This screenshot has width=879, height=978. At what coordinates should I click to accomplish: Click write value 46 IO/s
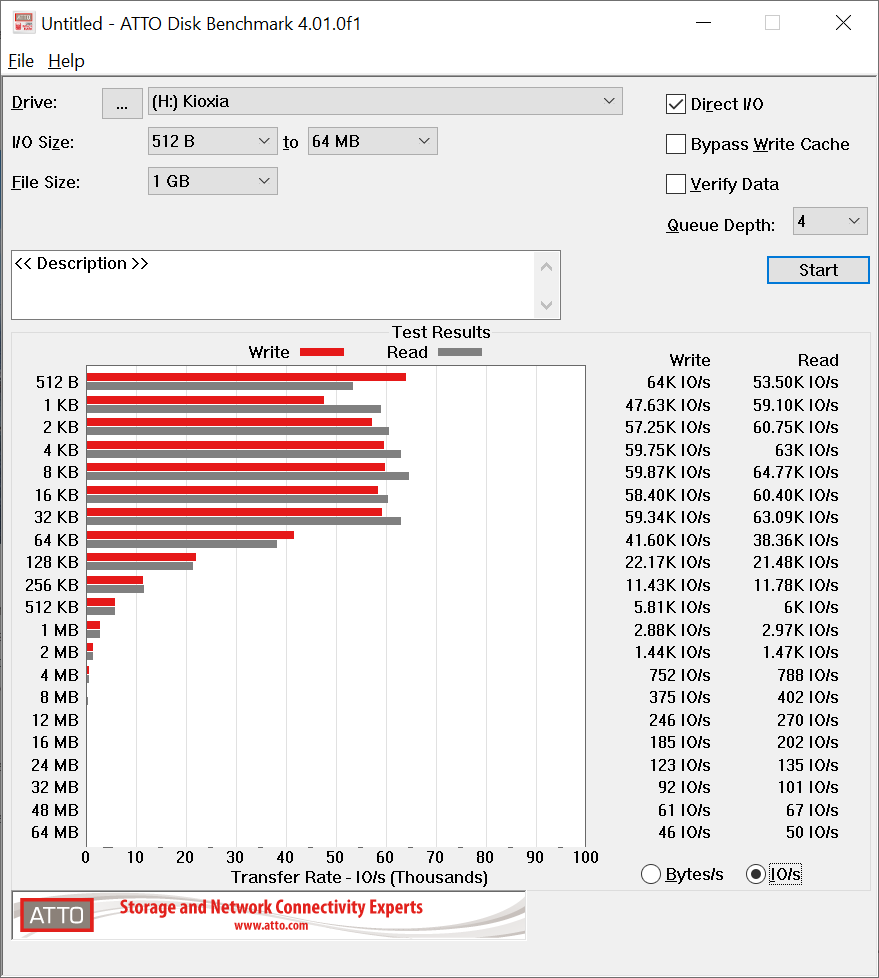pos(684,832)
